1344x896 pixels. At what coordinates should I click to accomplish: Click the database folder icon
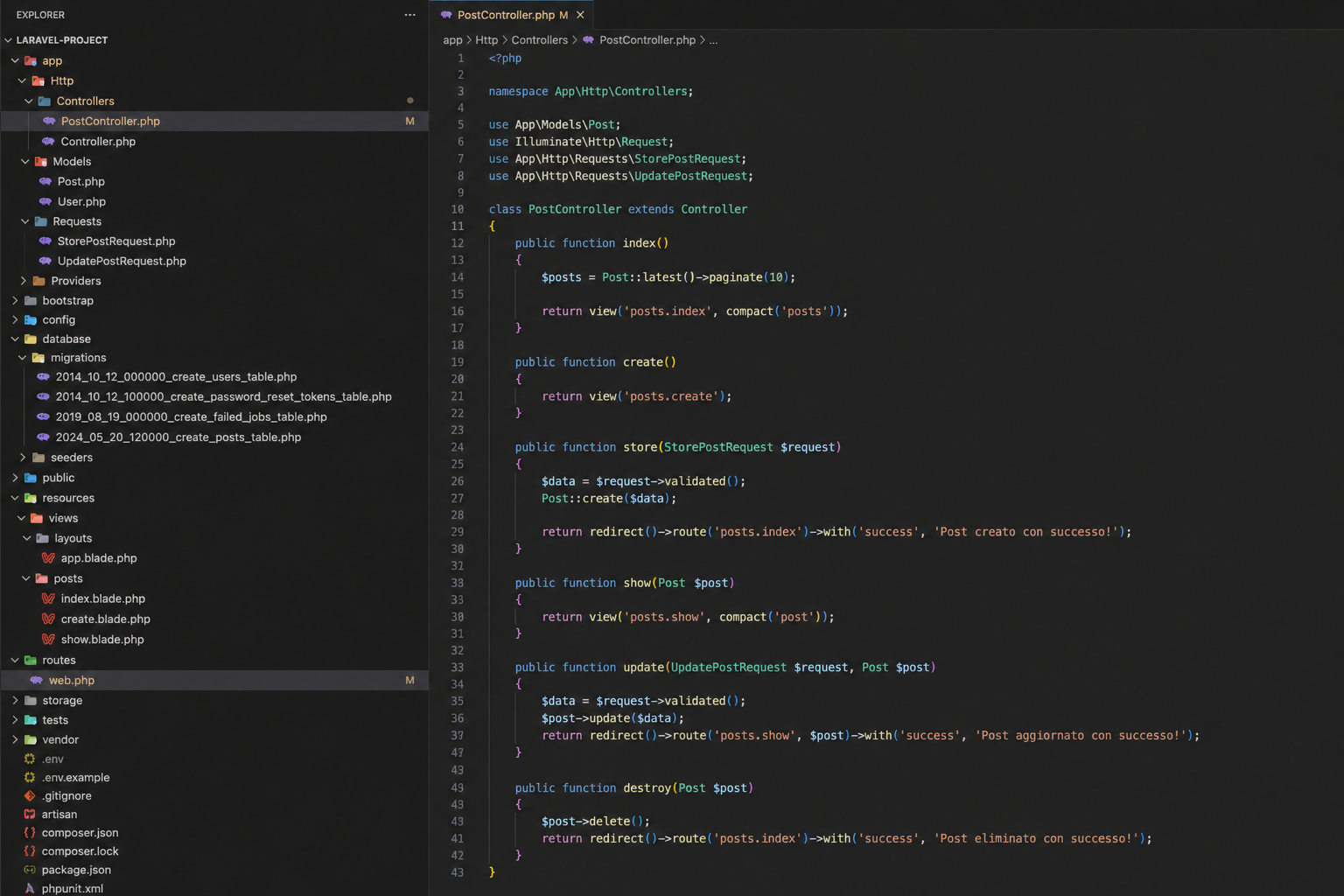[31, 339]
